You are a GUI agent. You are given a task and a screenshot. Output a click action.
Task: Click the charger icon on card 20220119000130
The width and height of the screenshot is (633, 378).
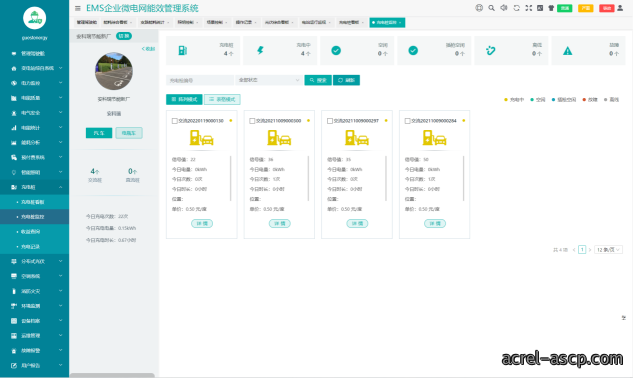201,138
